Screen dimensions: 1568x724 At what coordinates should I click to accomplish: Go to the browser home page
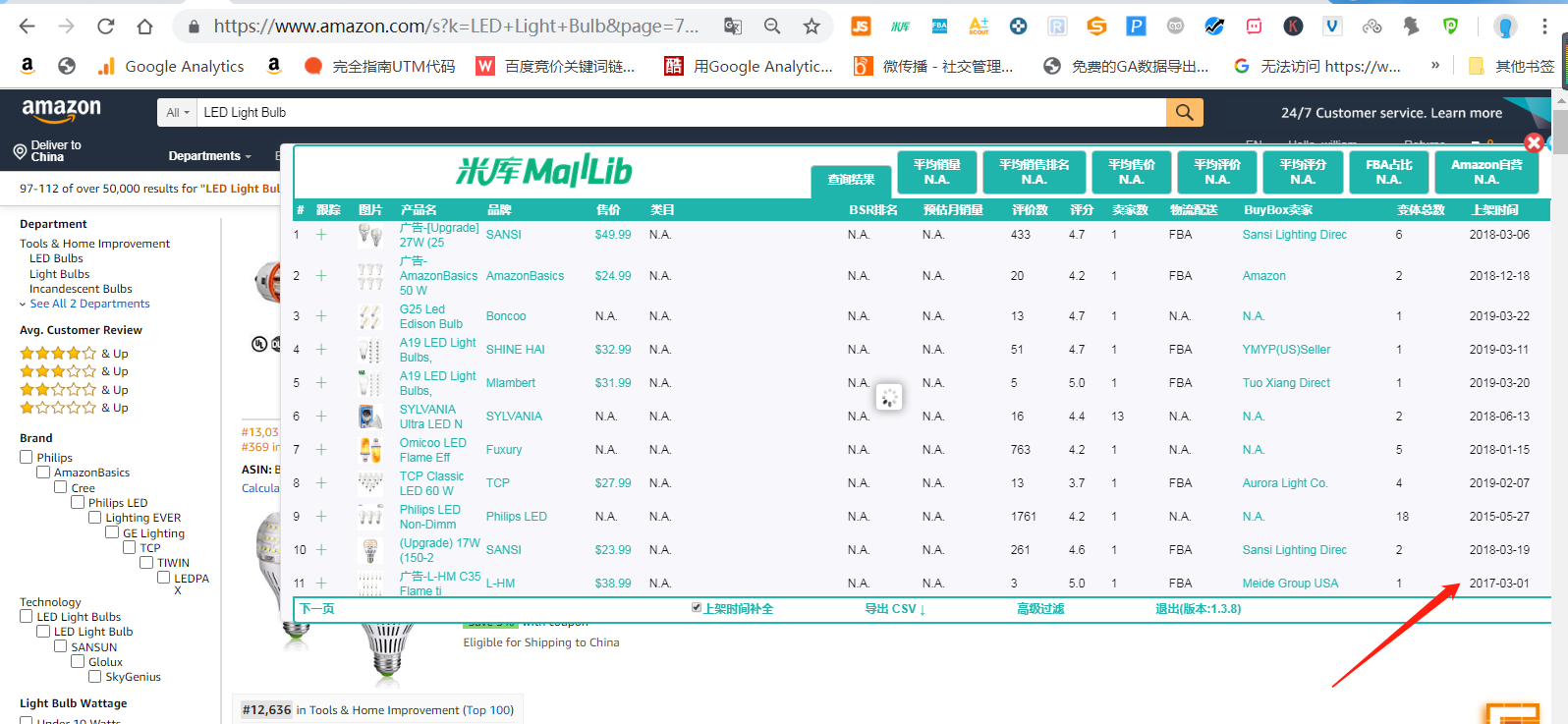(x=144, y=27)
